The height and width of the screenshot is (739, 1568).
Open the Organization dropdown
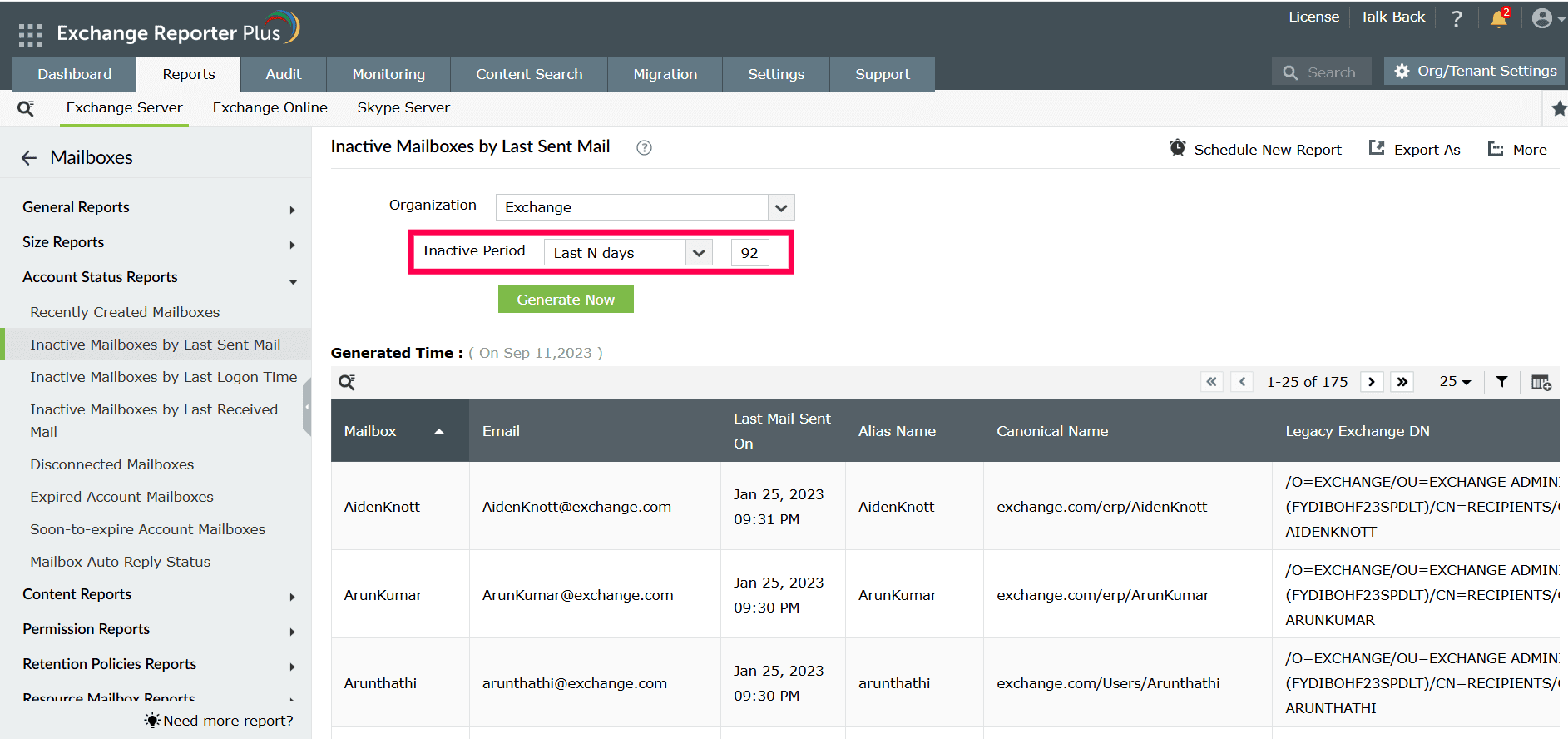click(645, 207)
